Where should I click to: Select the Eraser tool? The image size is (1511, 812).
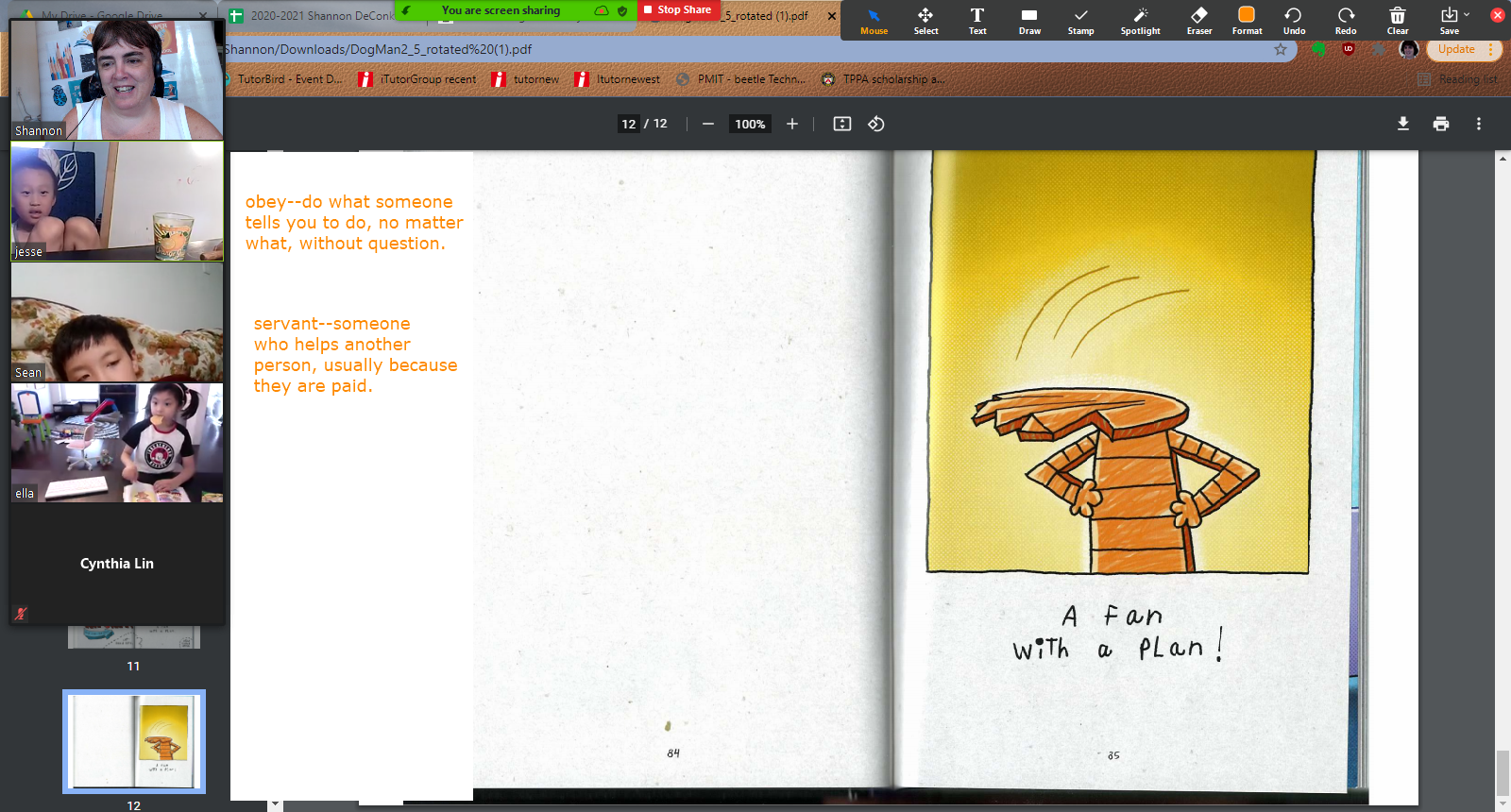1199,21
